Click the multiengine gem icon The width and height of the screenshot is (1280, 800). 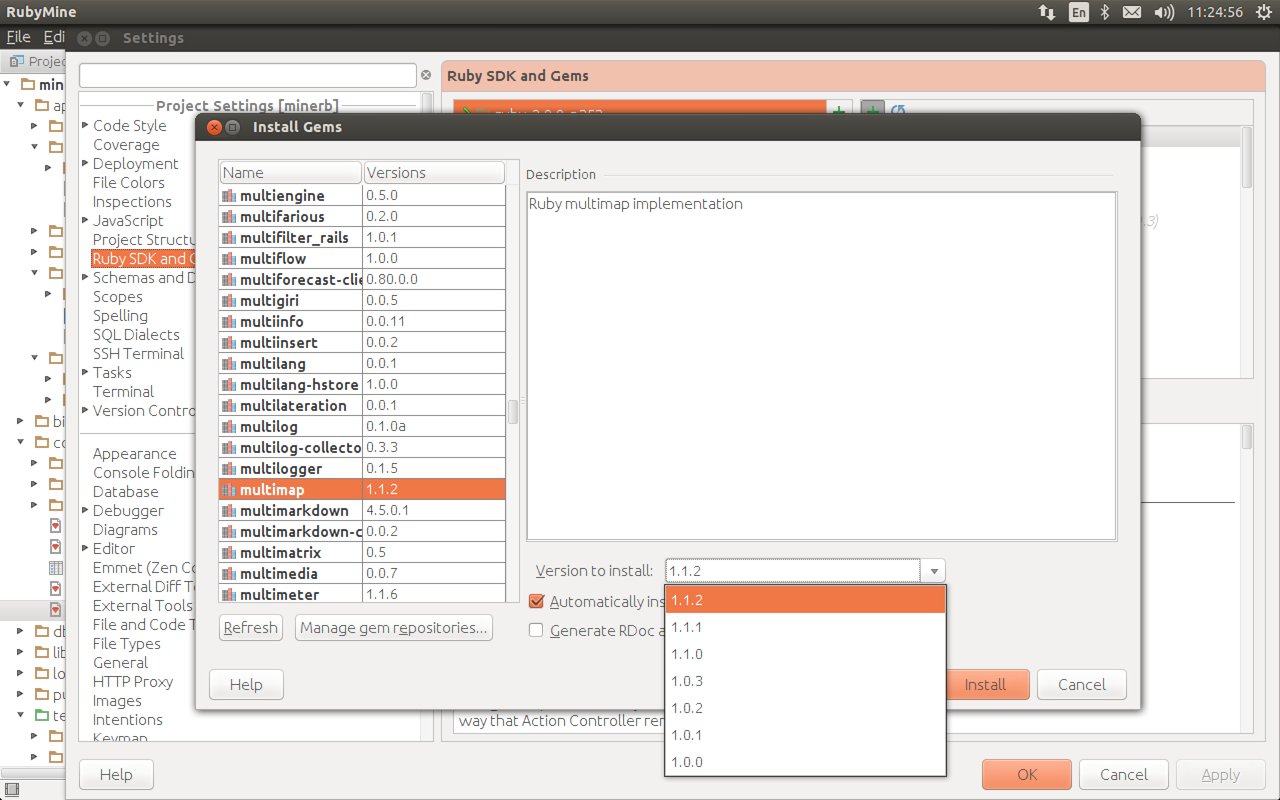[x=229, y=196]
